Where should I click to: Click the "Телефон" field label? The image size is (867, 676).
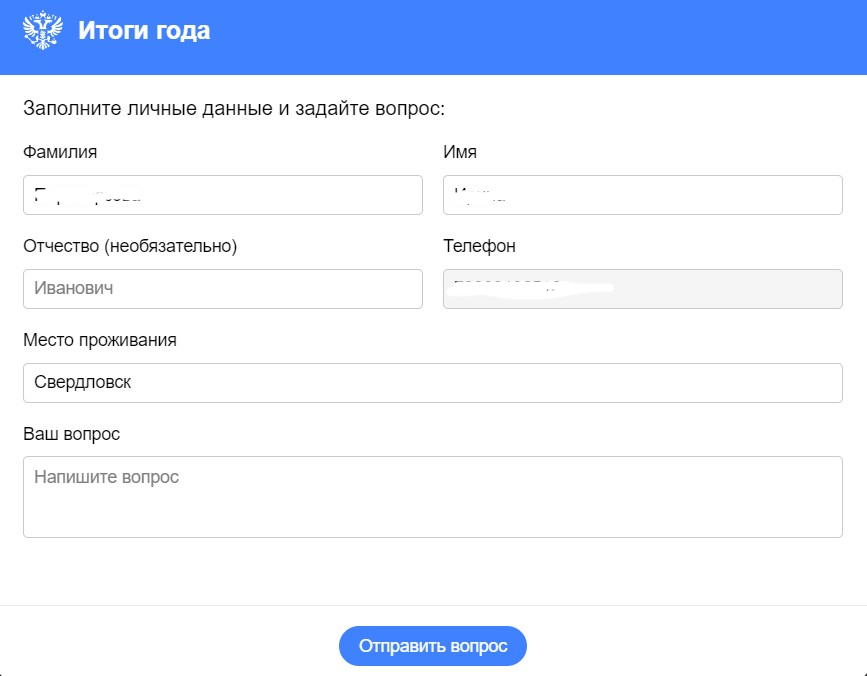click(479, 246)
